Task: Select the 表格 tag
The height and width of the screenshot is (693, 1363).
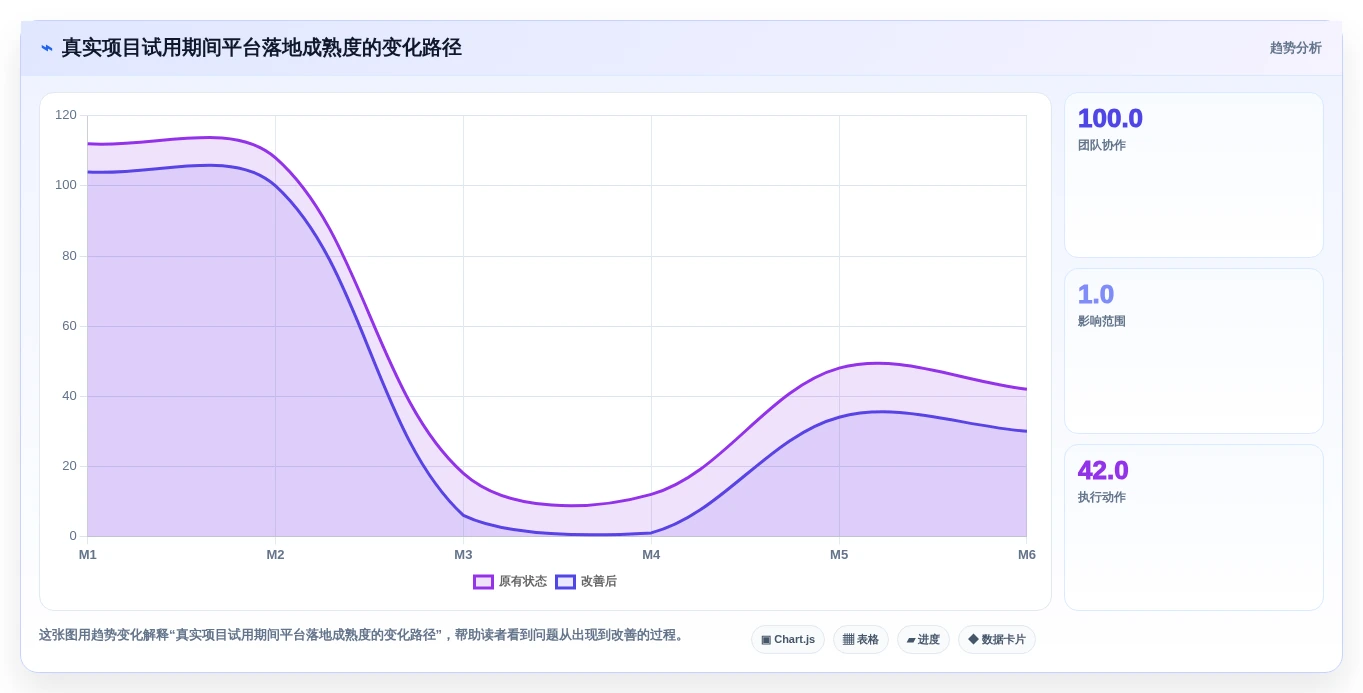Action: (861, 640)
